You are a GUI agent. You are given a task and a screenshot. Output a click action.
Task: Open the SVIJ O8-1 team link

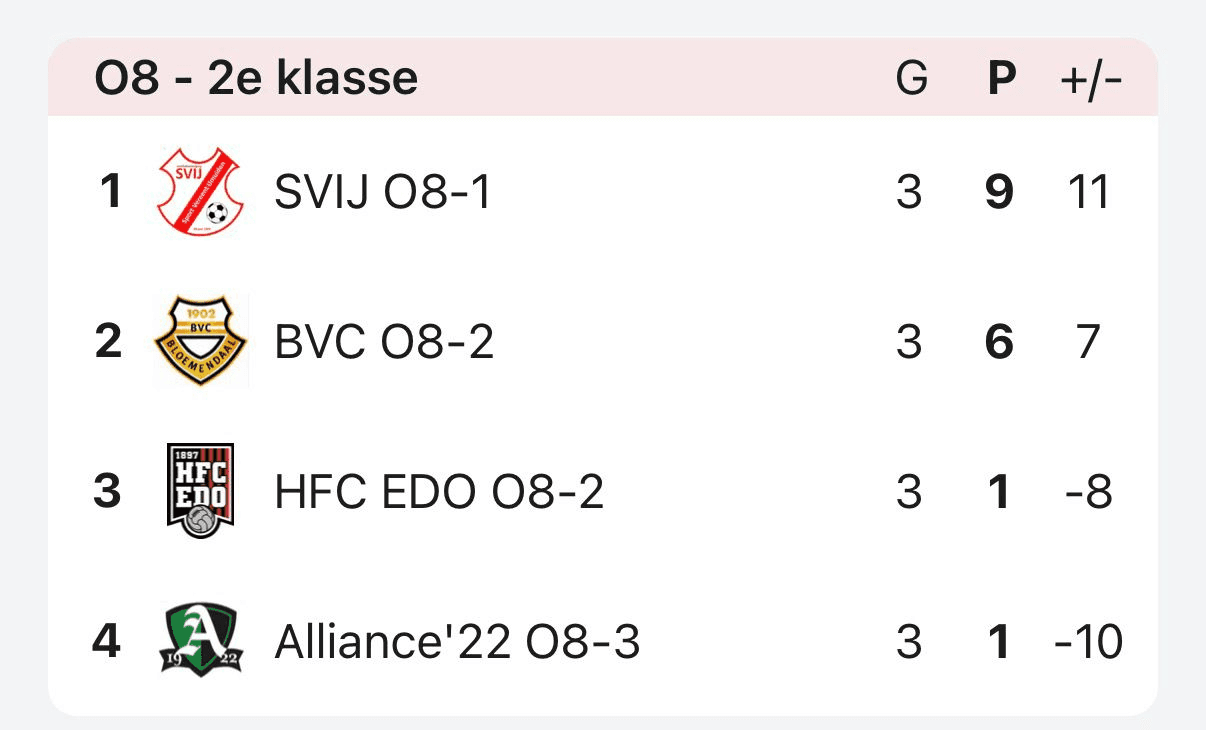[383, 191]
